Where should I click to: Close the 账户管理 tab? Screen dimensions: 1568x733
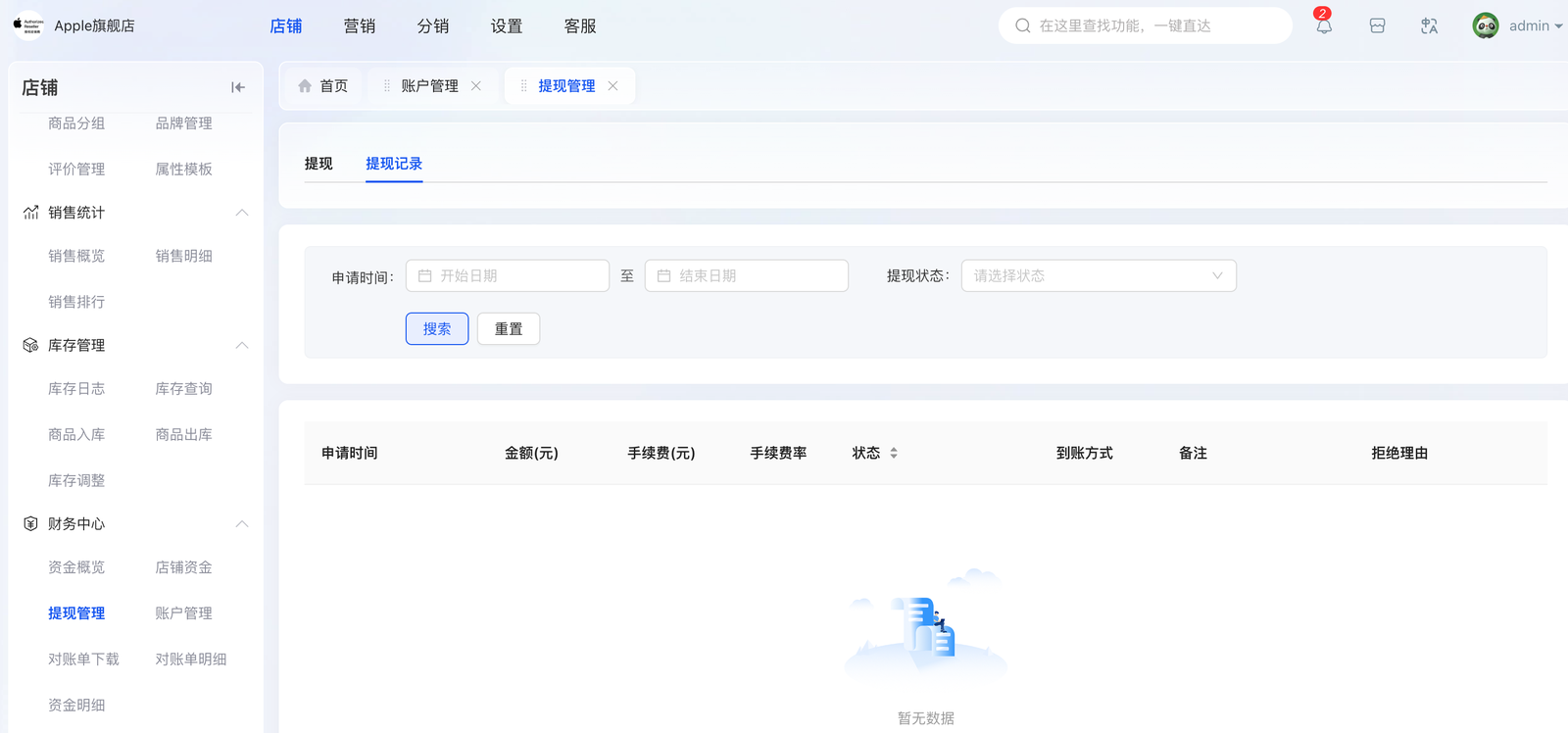[x=476, y=86]
